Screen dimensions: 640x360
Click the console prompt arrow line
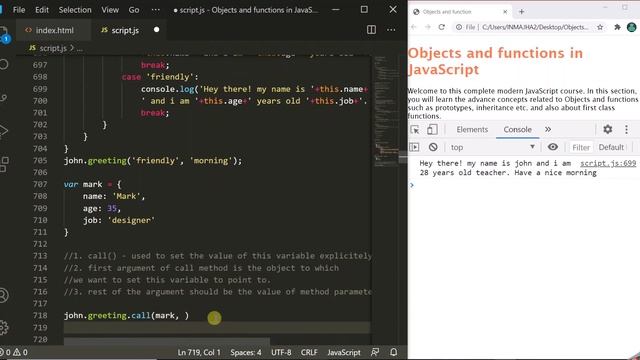click(524, 185)
